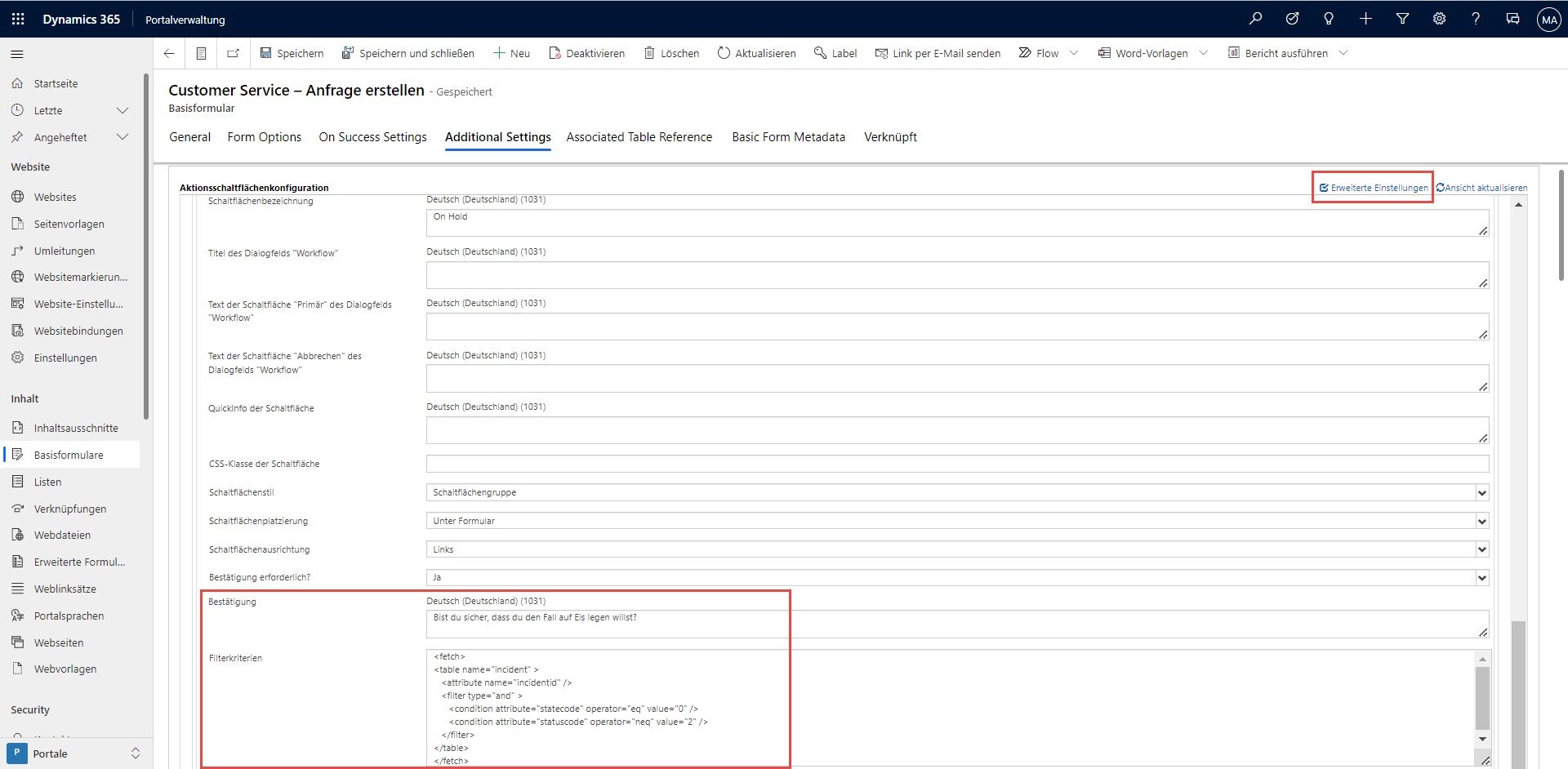Click Bericht ausführen command
Viewport: 1568px width, 769px height.
1278,53
